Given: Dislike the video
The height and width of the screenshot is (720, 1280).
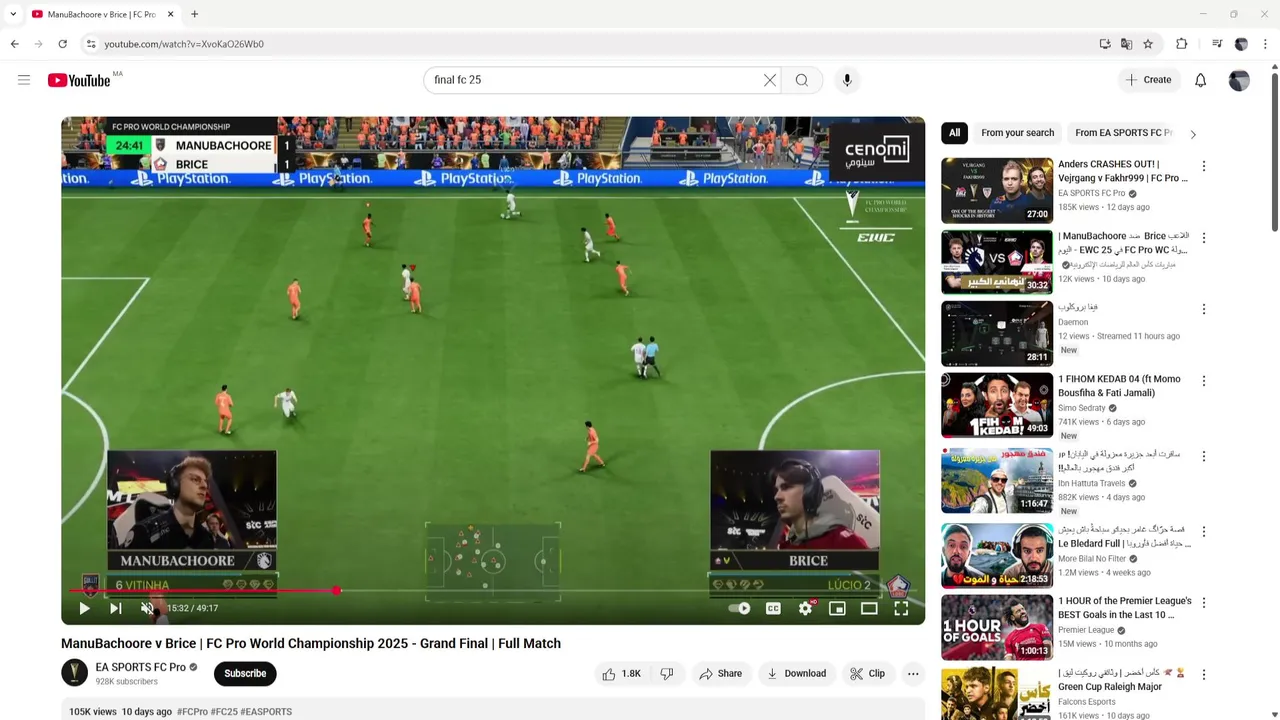Looking at the screenshot, I should pyautogui.click(x=667, y=674).
